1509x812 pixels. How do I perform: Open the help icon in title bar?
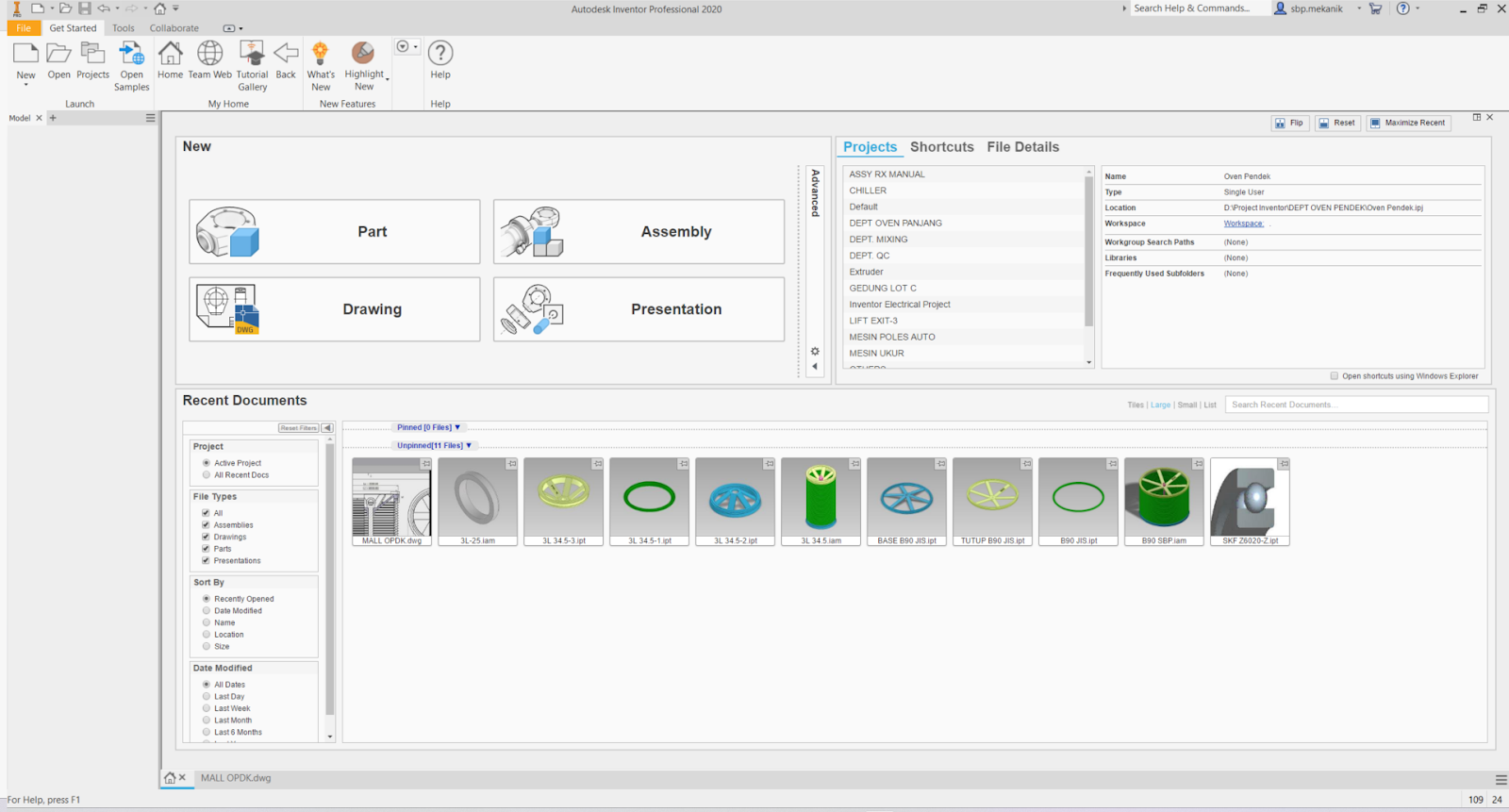point(1403,8)
